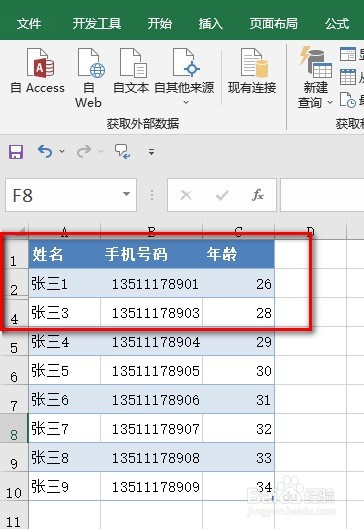Click the Enter checkmark formula bar button
The image size is (364, 529).
222,195
